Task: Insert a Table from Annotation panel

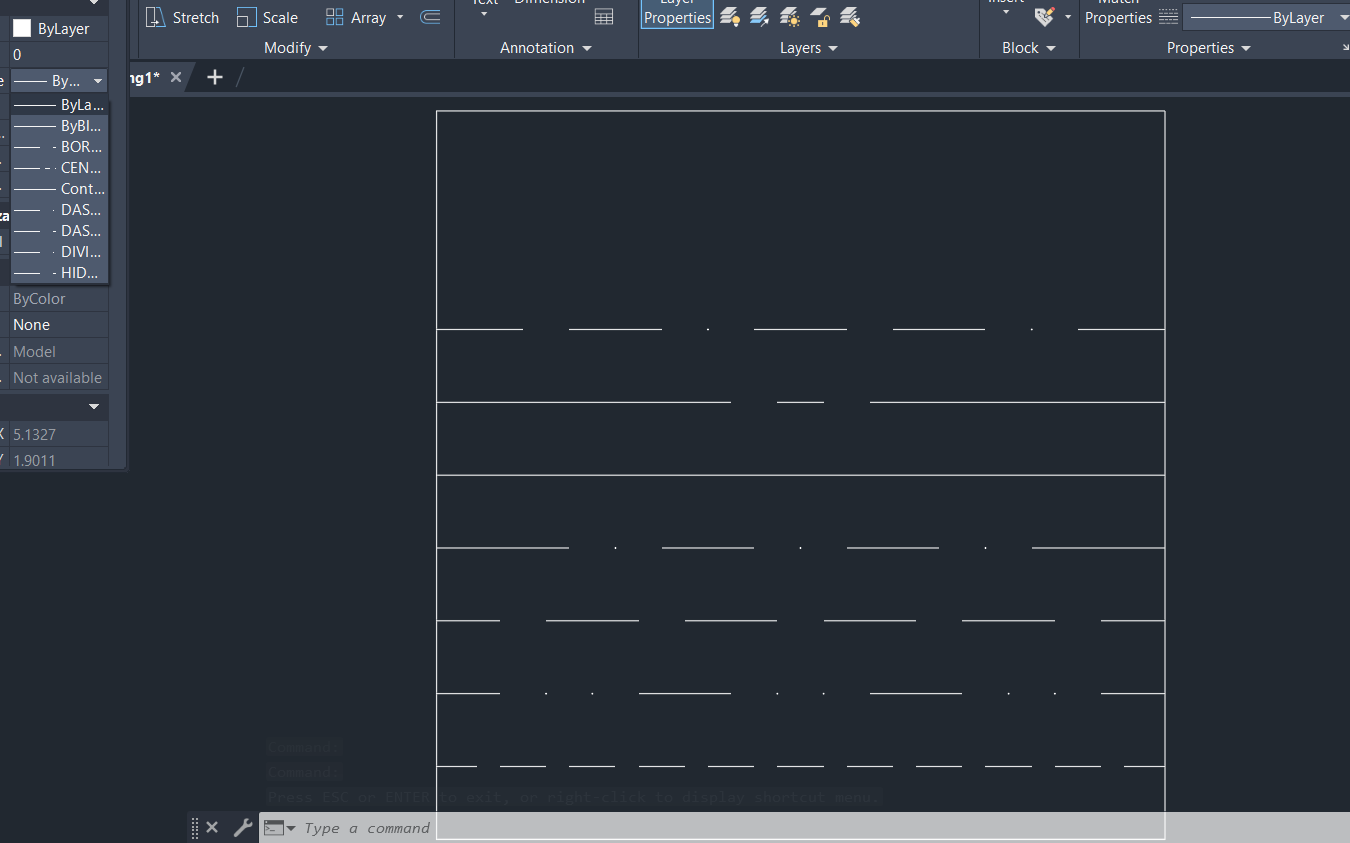Action: 604,16
